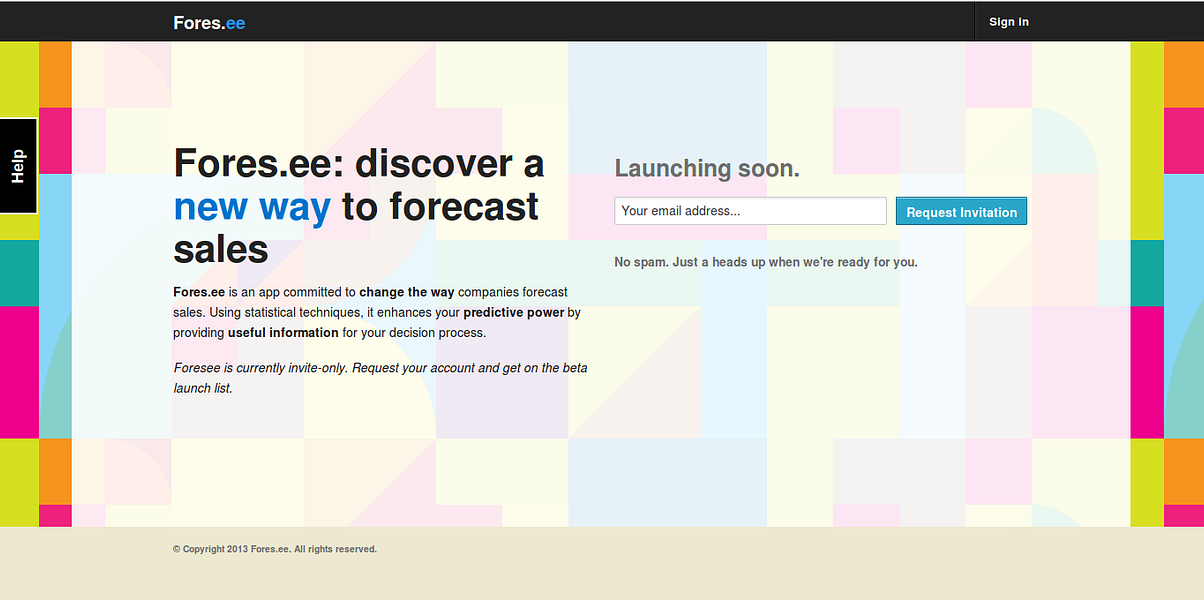Open the Sign In link

tap(1009, 22)
